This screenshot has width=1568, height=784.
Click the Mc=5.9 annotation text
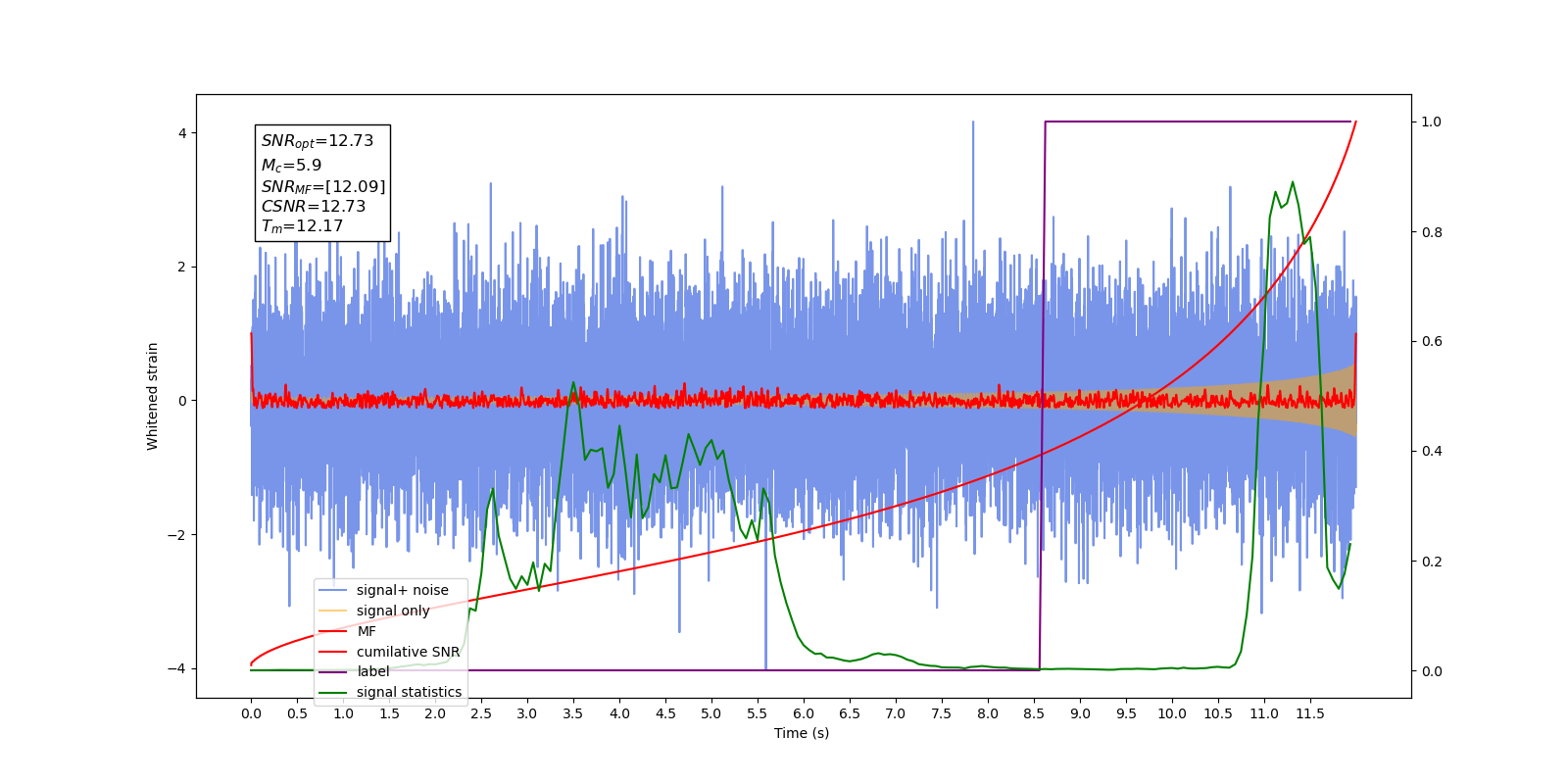click(x=291, y=166)
